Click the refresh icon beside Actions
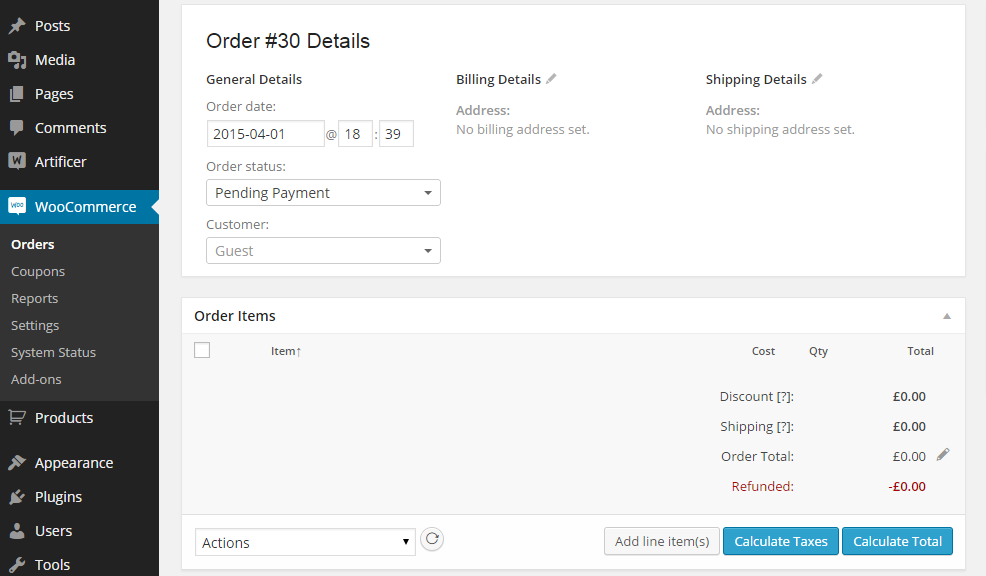The image size is (986, 576). click(432, 539)
